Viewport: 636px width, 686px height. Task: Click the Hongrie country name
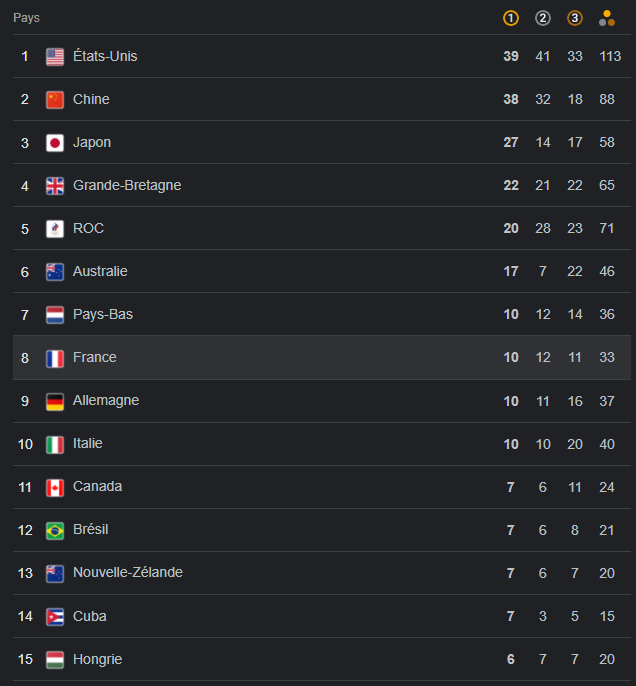(x=97, y=660)
